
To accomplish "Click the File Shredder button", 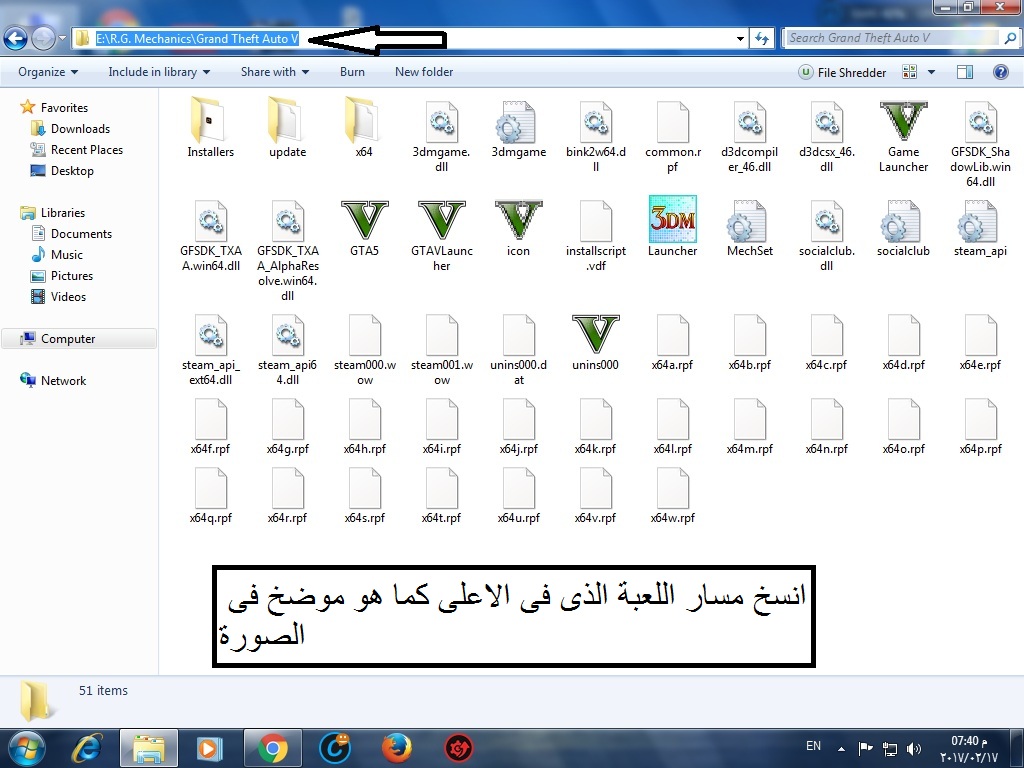I will click(x=842, y=72).
